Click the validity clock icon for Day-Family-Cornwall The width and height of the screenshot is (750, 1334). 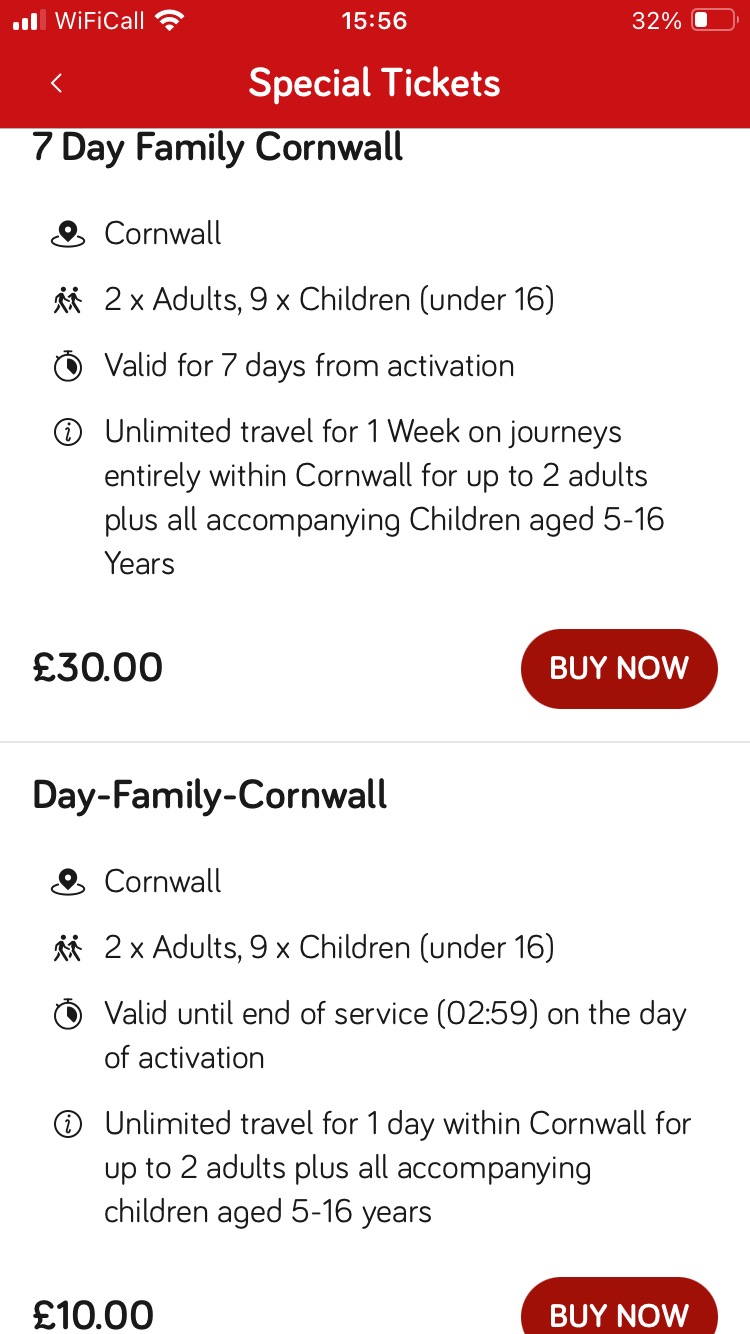tap(67, 1013)
